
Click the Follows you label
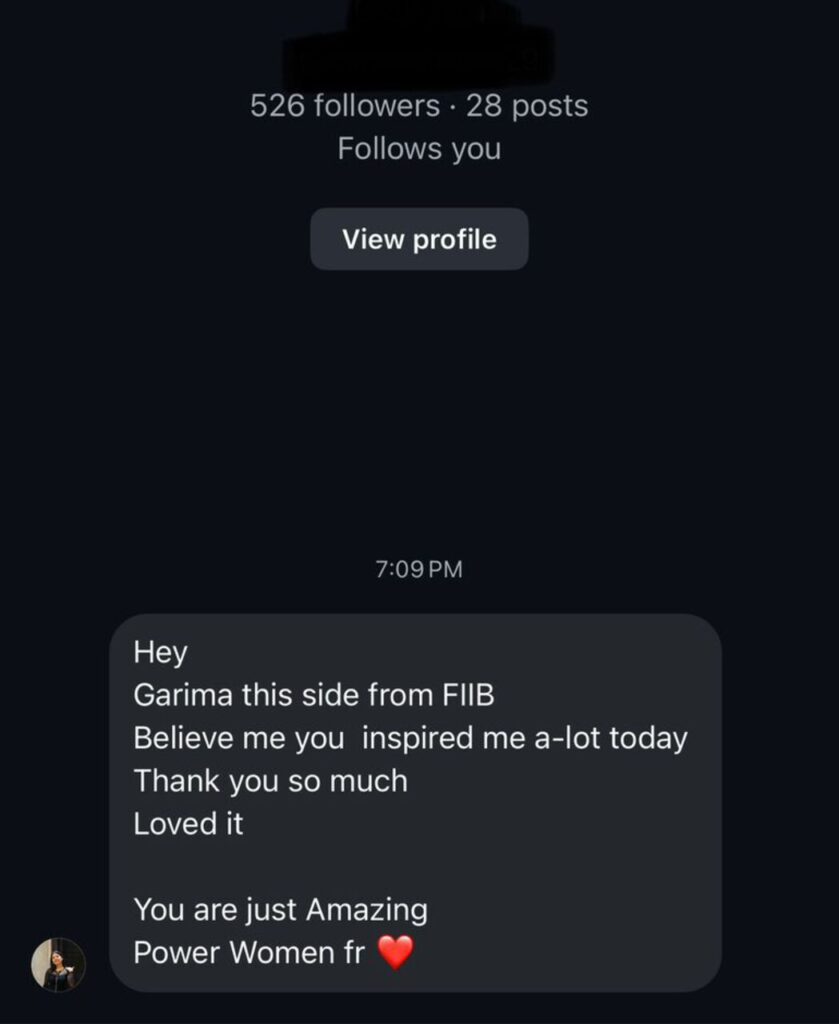[x=419, y=149]
